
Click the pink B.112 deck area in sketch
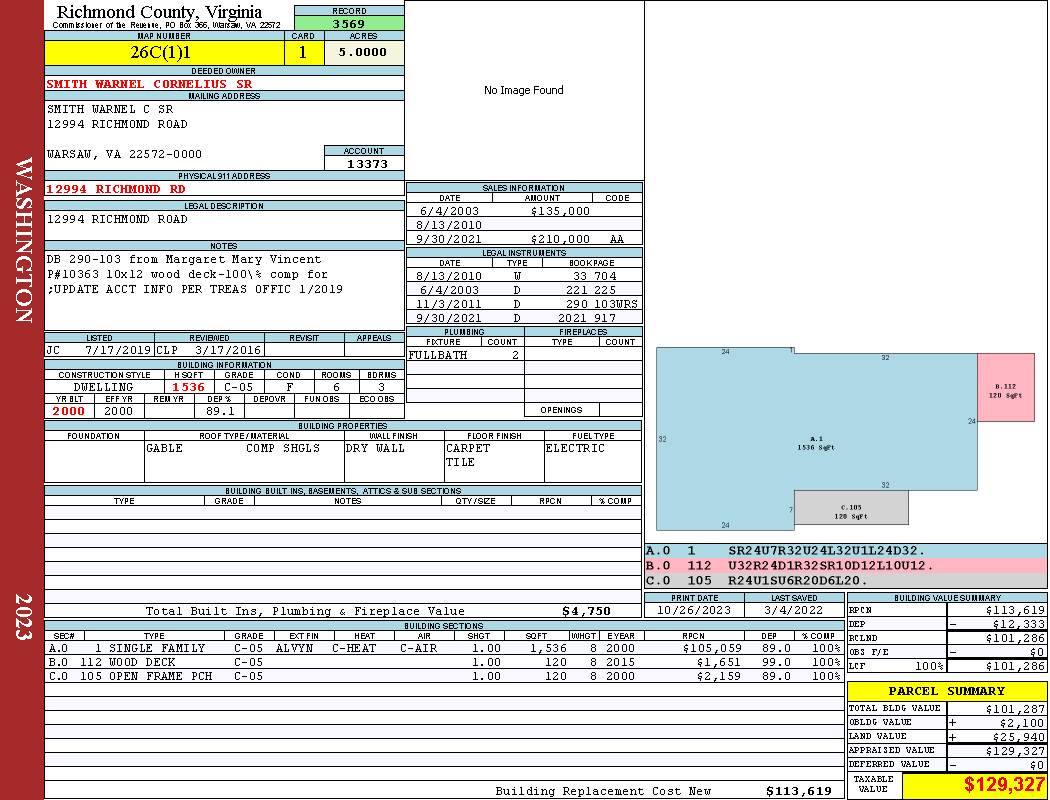pyautogui.click(x=1005, y=389)
